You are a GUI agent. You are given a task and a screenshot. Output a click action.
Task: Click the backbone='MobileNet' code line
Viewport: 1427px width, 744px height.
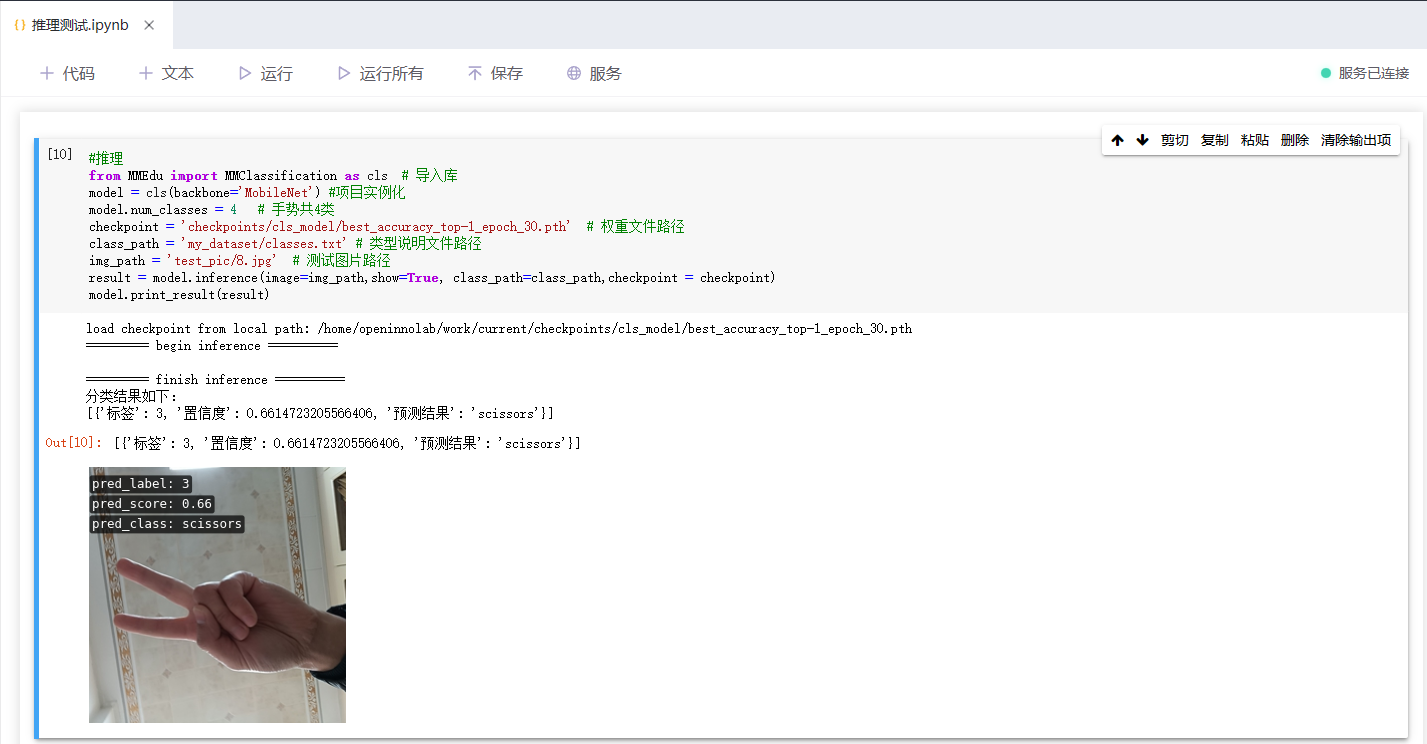tap(247, 192)
